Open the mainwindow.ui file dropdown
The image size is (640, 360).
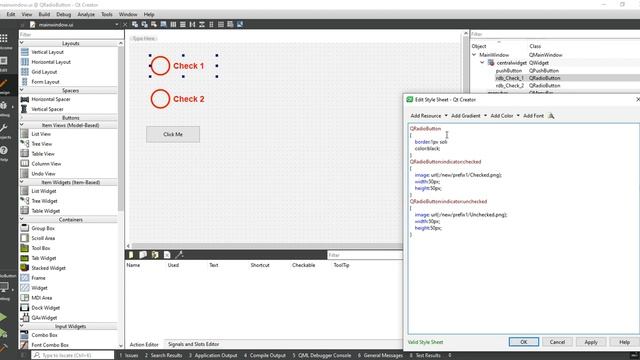tap(116, 24)
